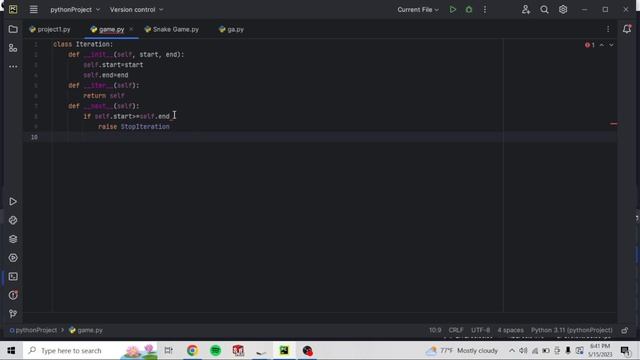
Task: Open the Structure tool window
Action: [13, 48]
